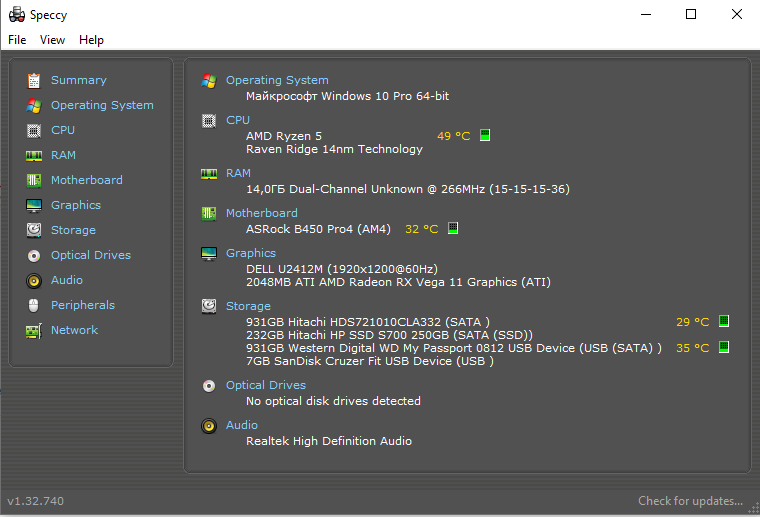Click the motherboard temperature value 32 °C
Image resolution: width=760 pixels, height=517 pixels.
pyautogui.click(x=422, y=229)
